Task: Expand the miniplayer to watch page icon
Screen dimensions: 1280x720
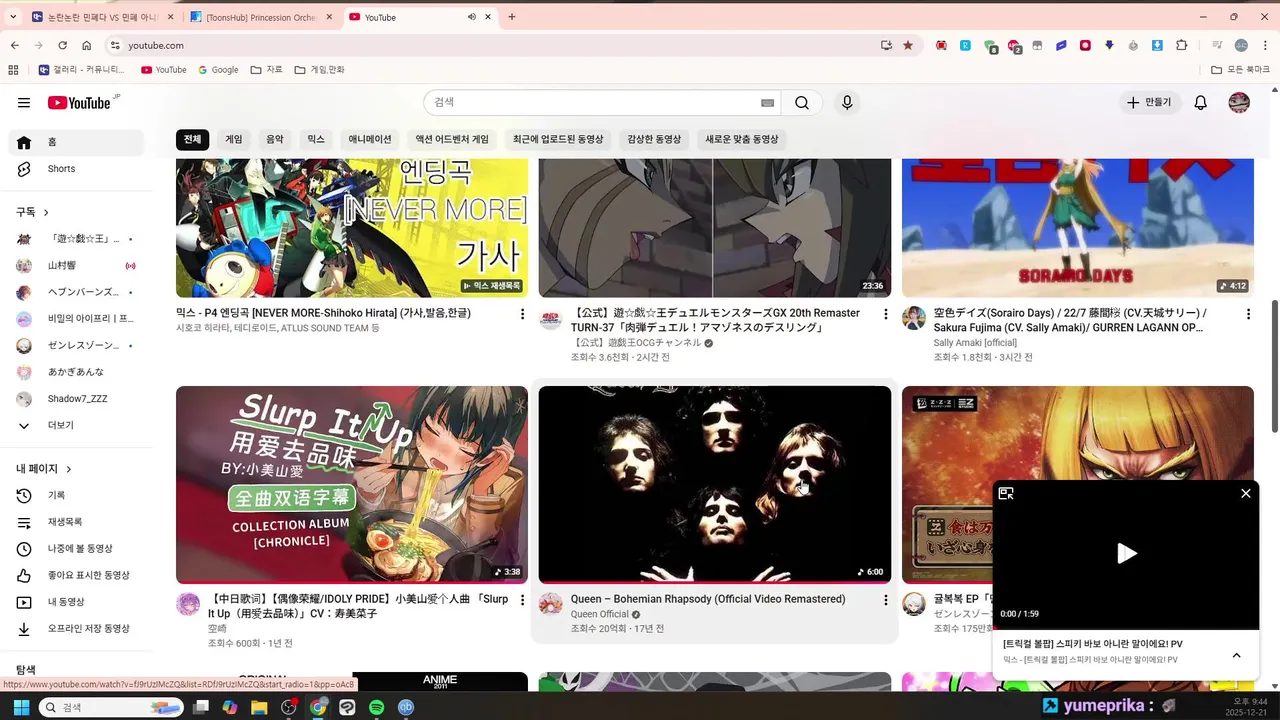Action: pyautogui.click(x=1006, y=493)
